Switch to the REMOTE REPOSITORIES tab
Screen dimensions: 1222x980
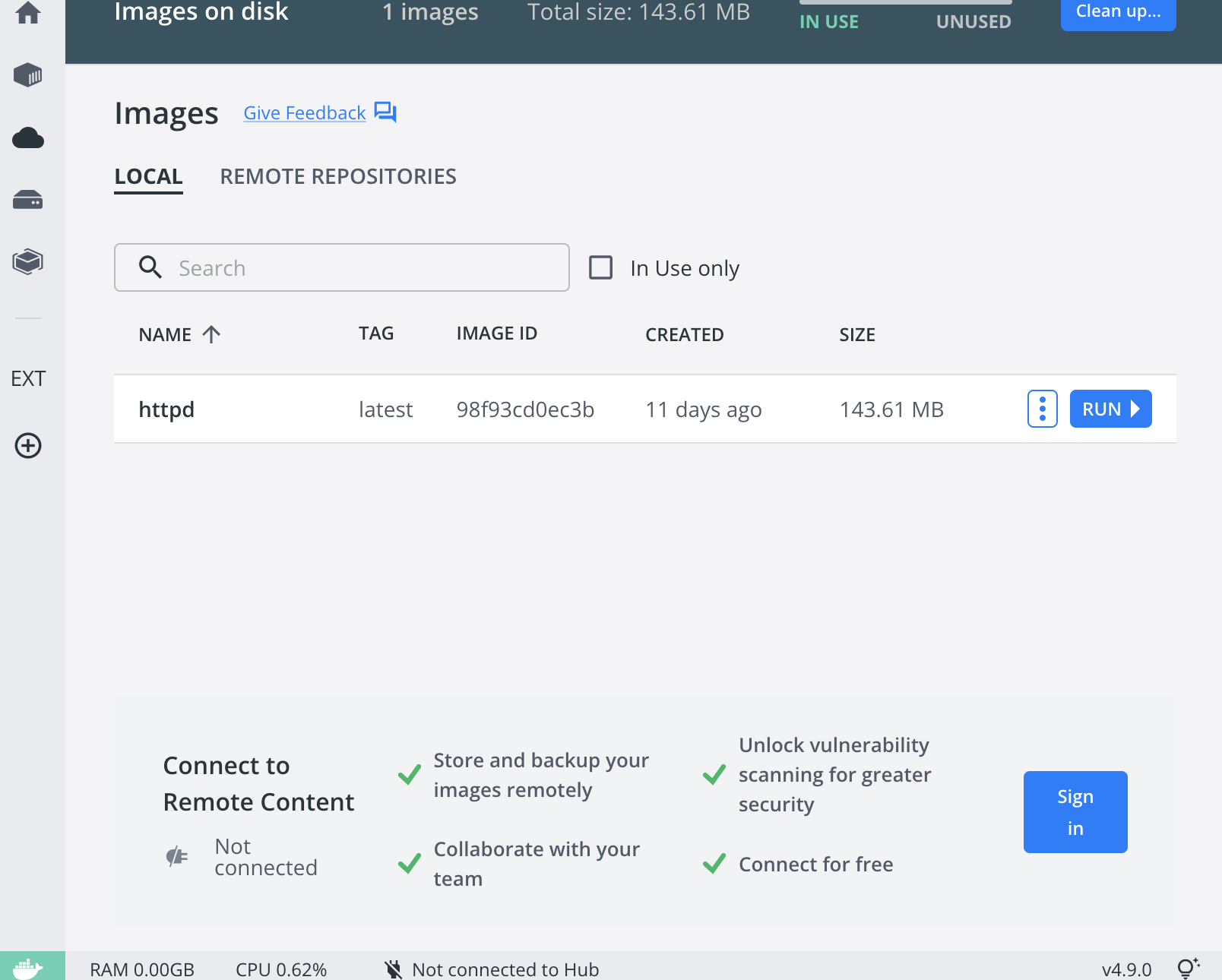[x=338, y=177]
